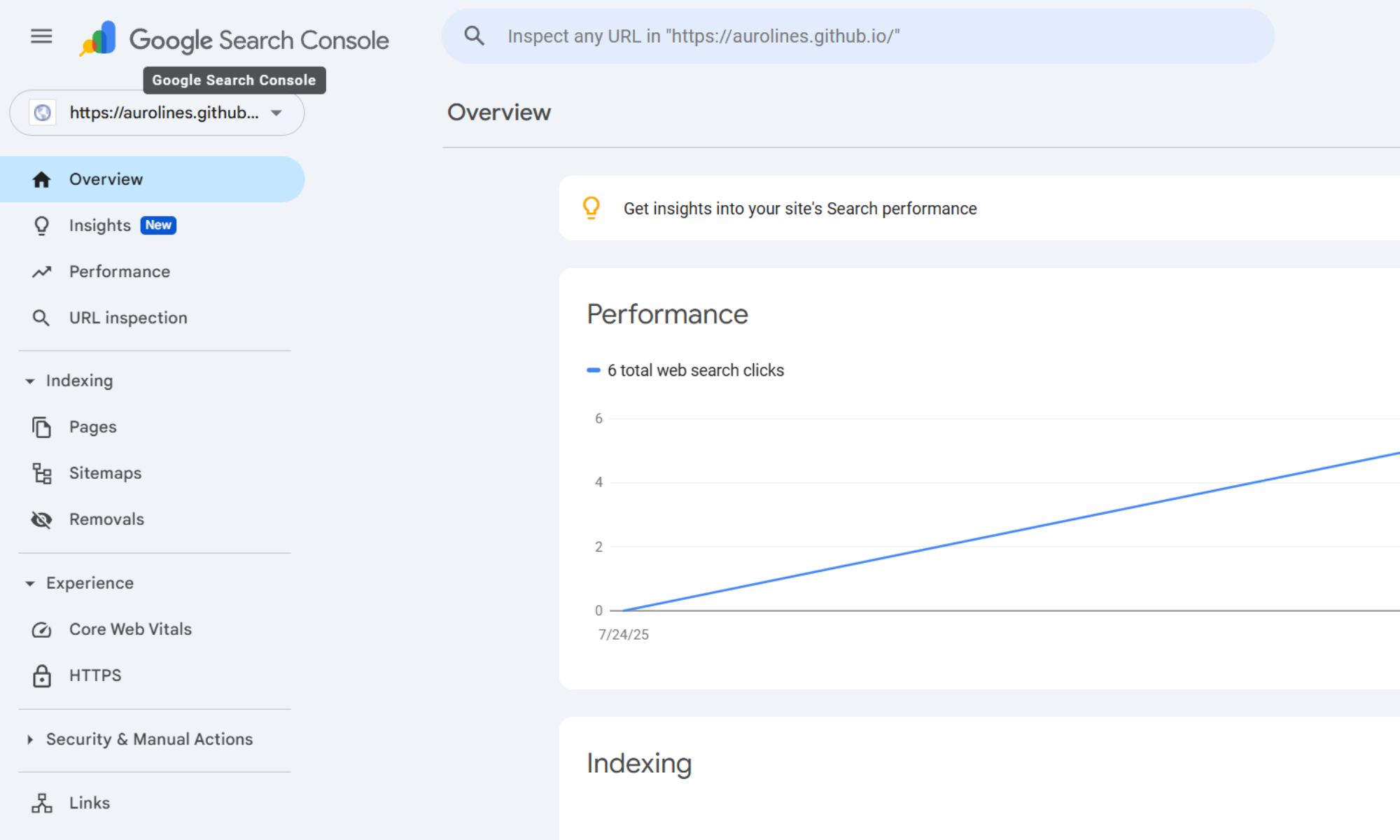Click Get insights into Search performance banner
The height and width of the screenshot is (840, 1400).
click(x=799, y=209)
